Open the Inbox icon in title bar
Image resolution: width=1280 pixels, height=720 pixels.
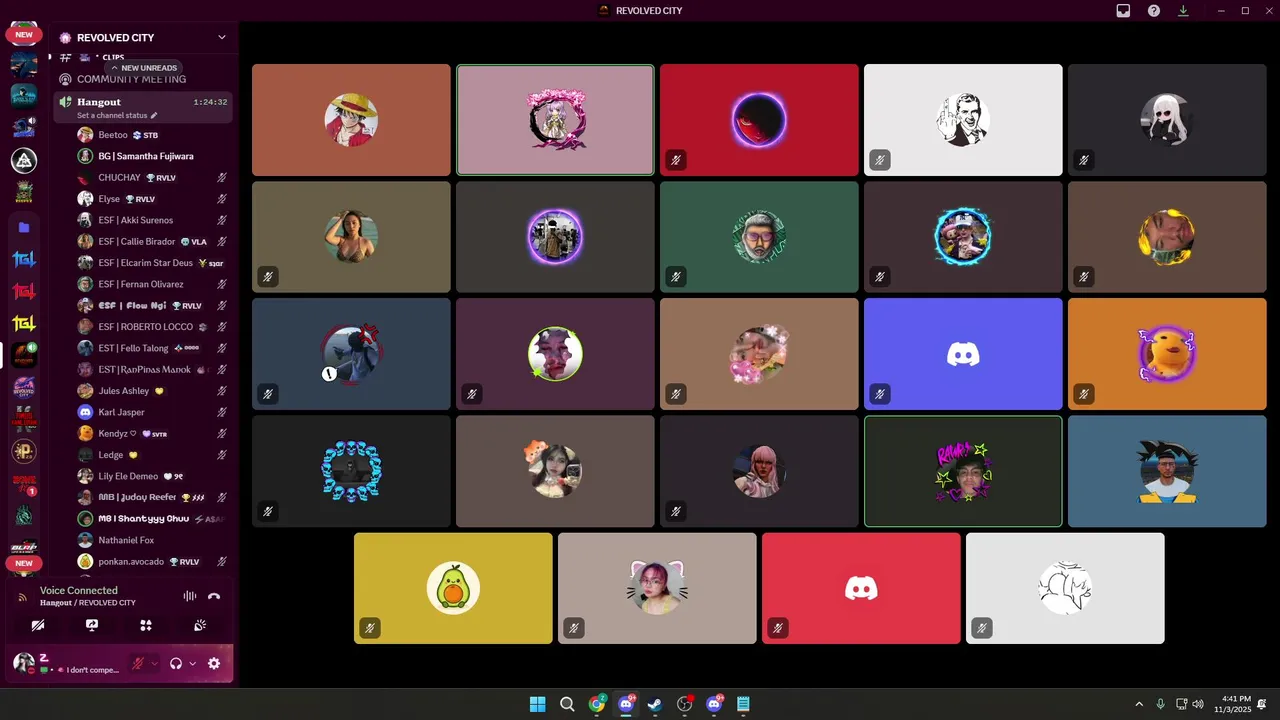(1124, 11)
